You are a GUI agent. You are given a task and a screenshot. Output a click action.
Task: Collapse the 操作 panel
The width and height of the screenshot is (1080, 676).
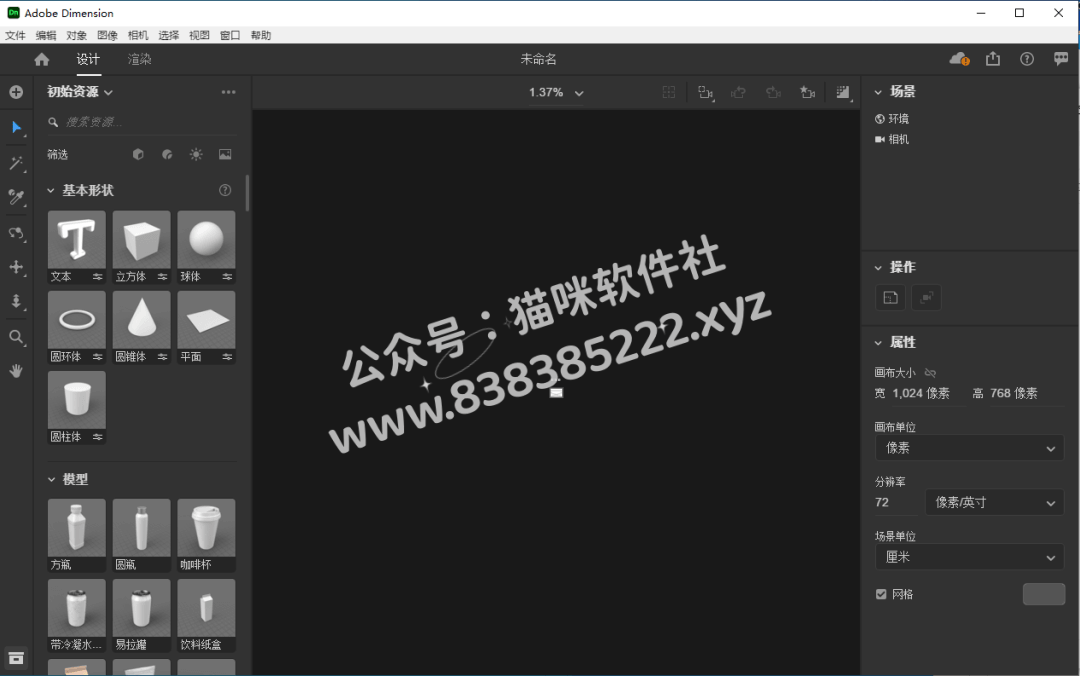pos(878,267)
